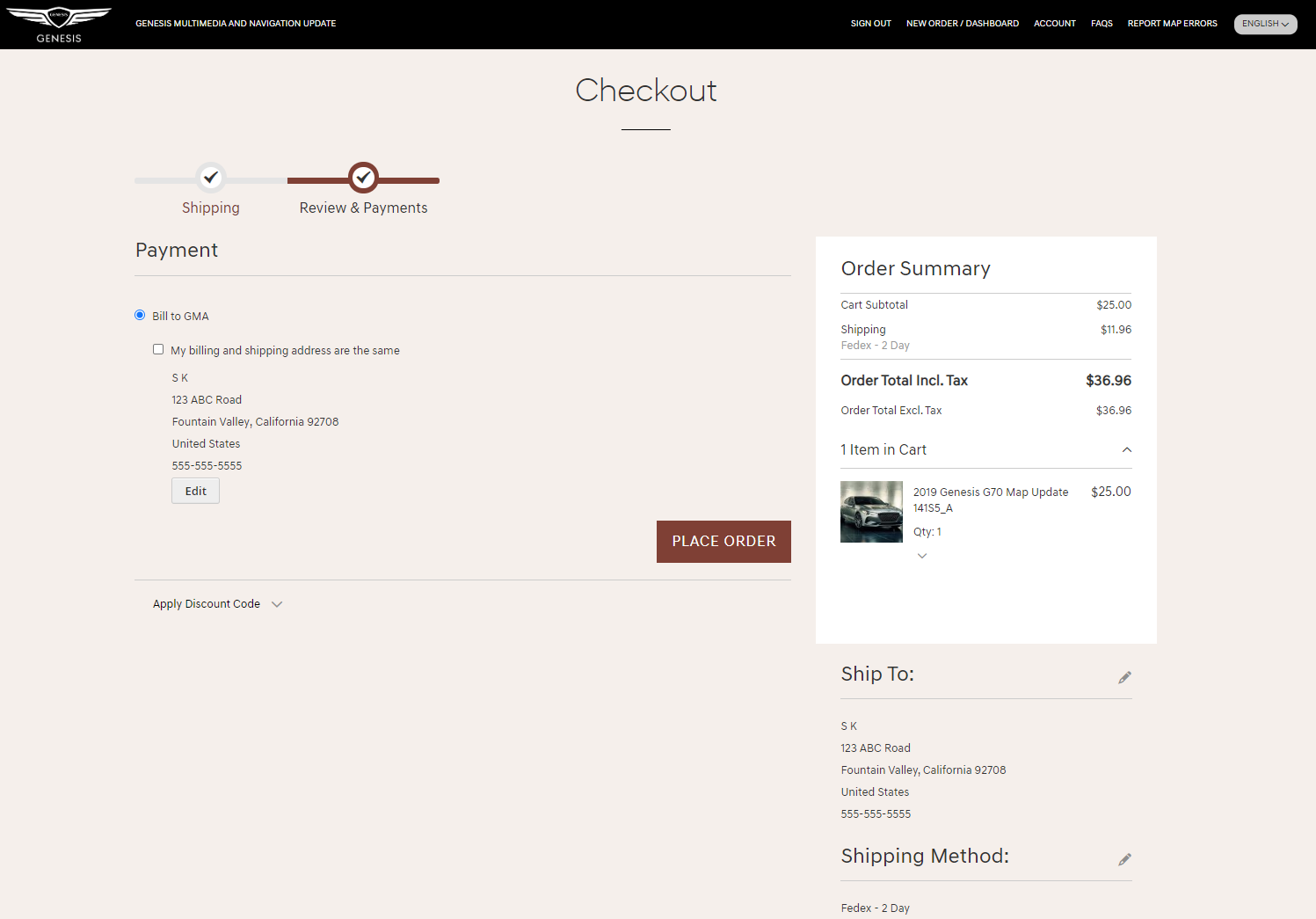Open the English language dropdown
This screenshot has height=919, width=1316.
1265,24
